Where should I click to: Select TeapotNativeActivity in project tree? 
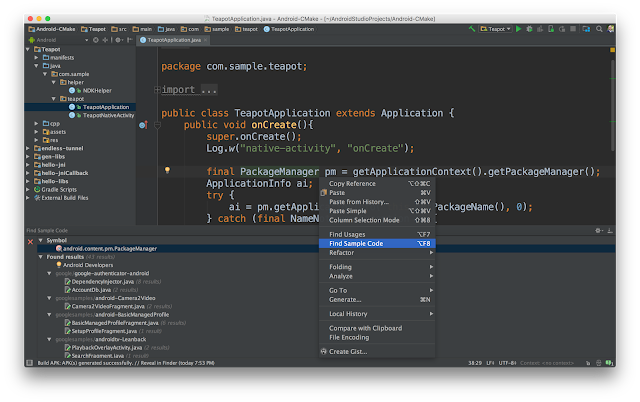coord(108,115)
